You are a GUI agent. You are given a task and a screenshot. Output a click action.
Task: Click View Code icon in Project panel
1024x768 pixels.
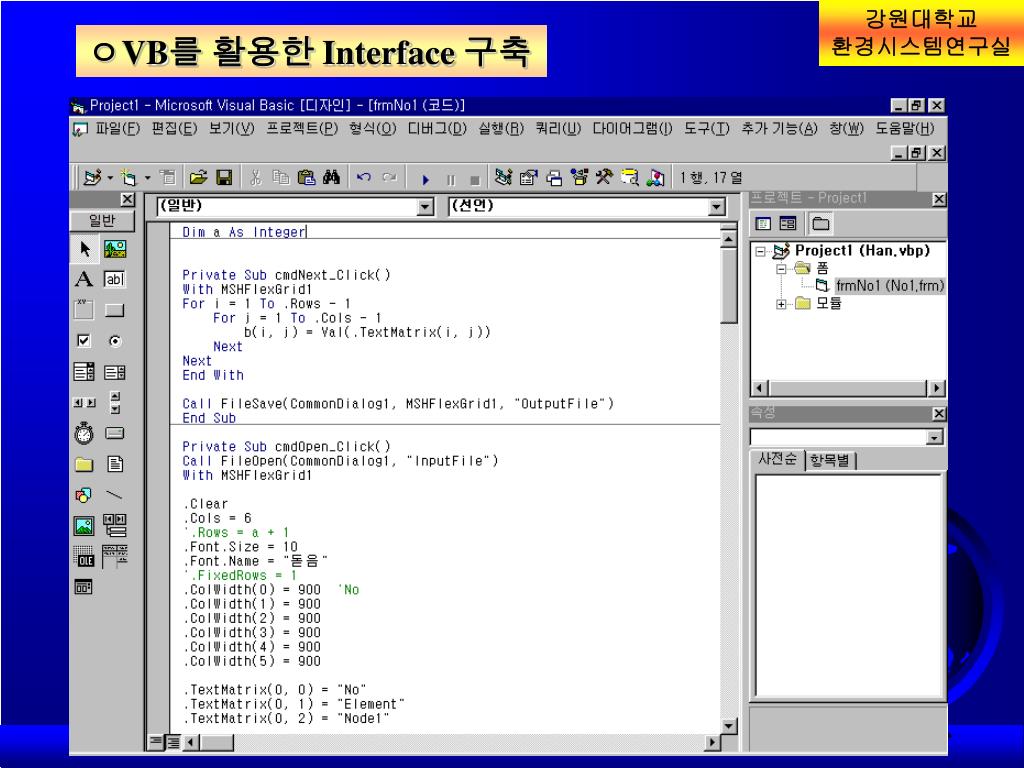pos(763,224)
